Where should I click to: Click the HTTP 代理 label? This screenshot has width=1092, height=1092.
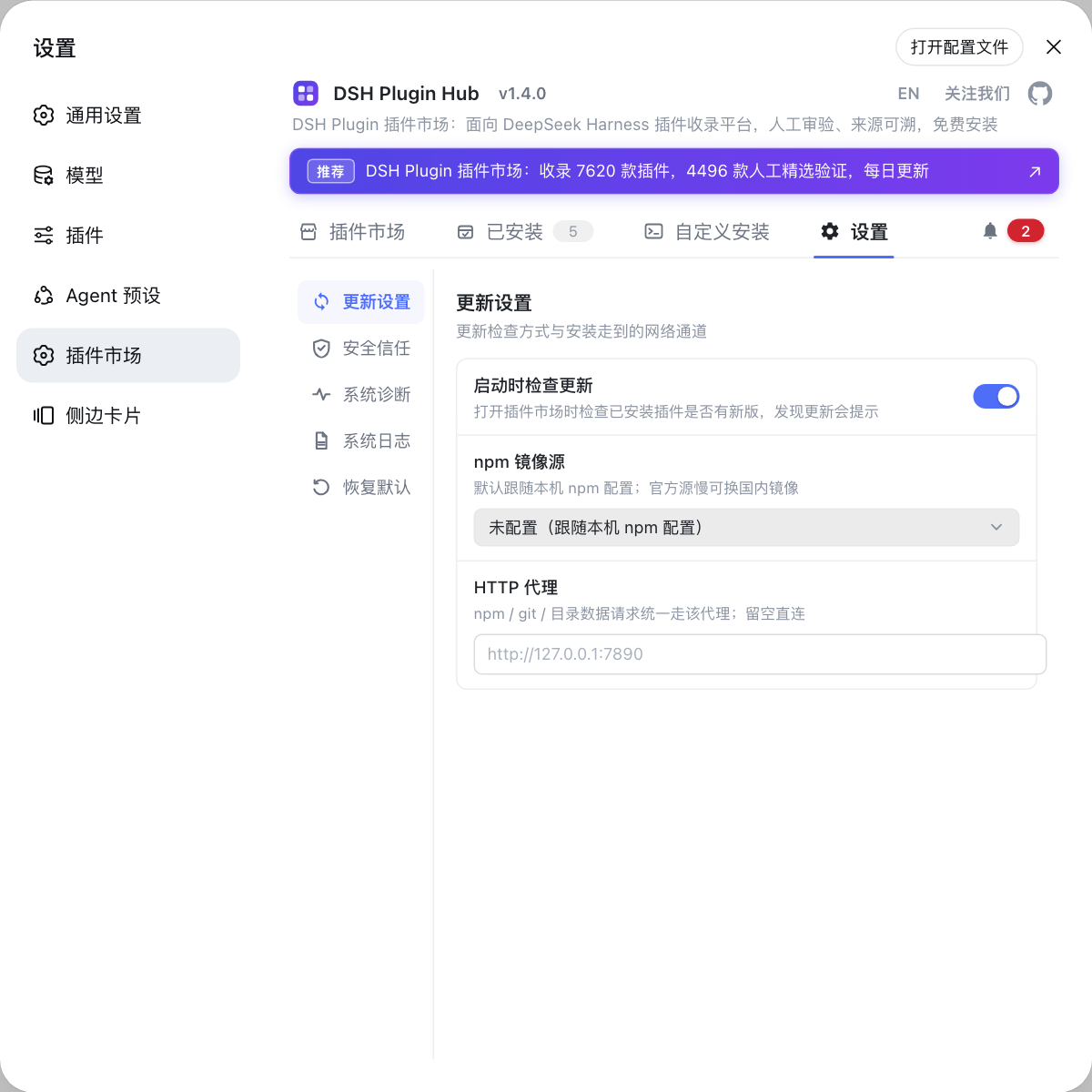[x=516, y=588]
